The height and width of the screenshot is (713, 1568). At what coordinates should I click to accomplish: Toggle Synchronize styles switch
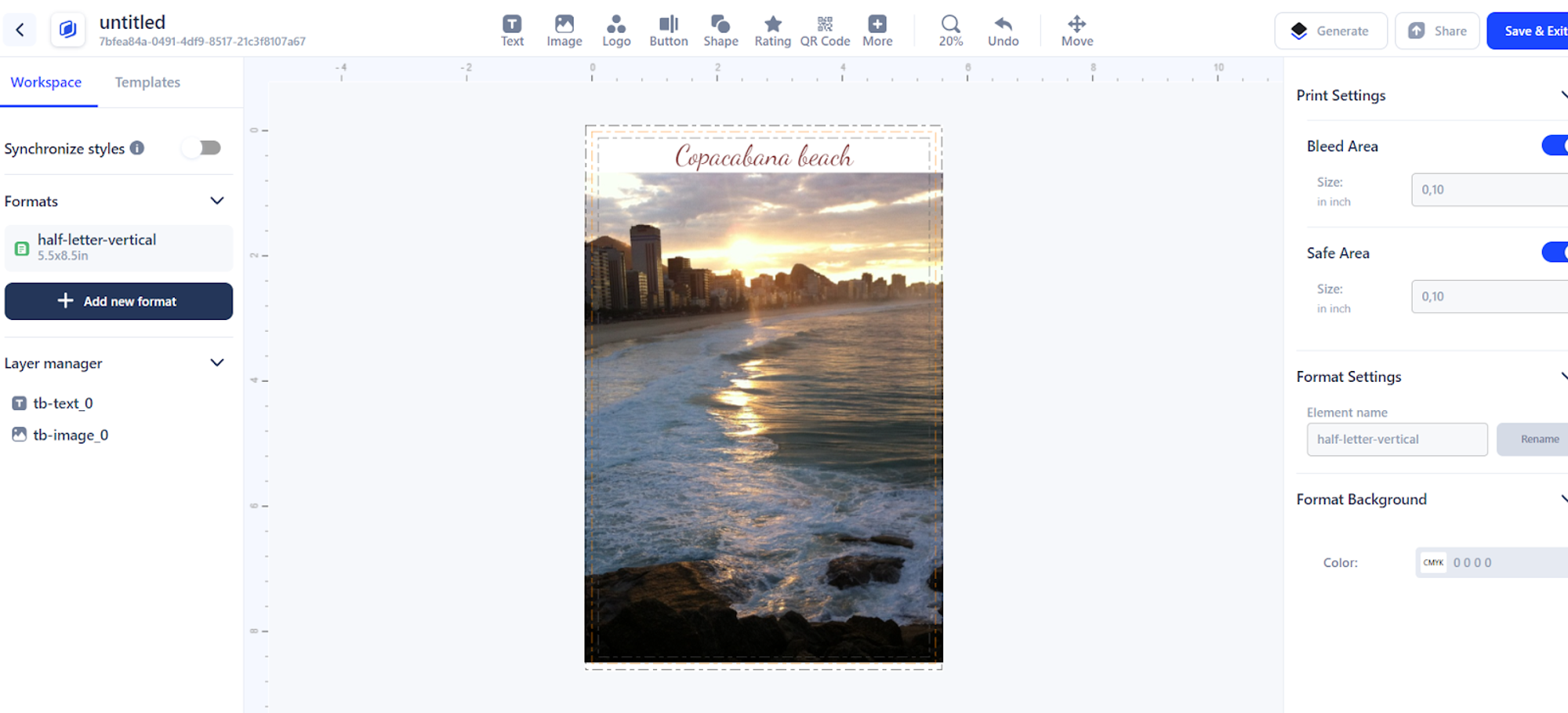point(202,147)
